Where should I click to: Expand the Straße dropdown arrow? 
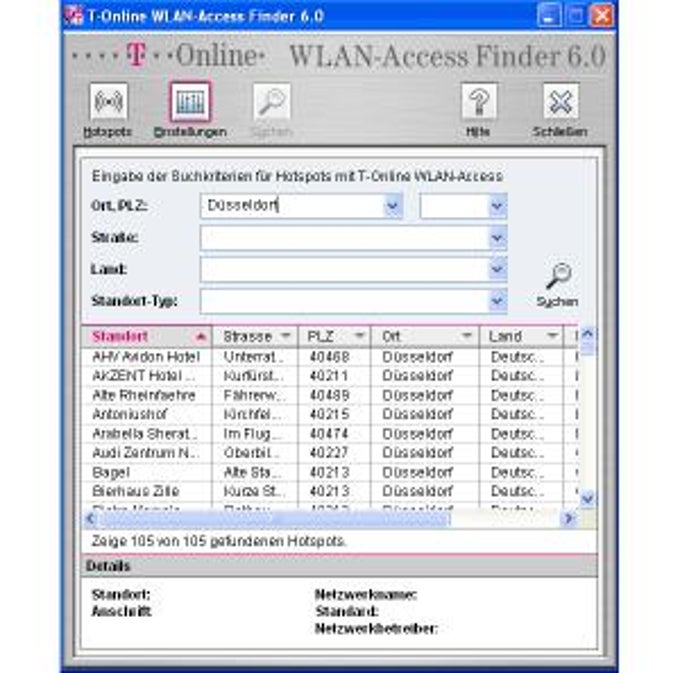[497, 238]
